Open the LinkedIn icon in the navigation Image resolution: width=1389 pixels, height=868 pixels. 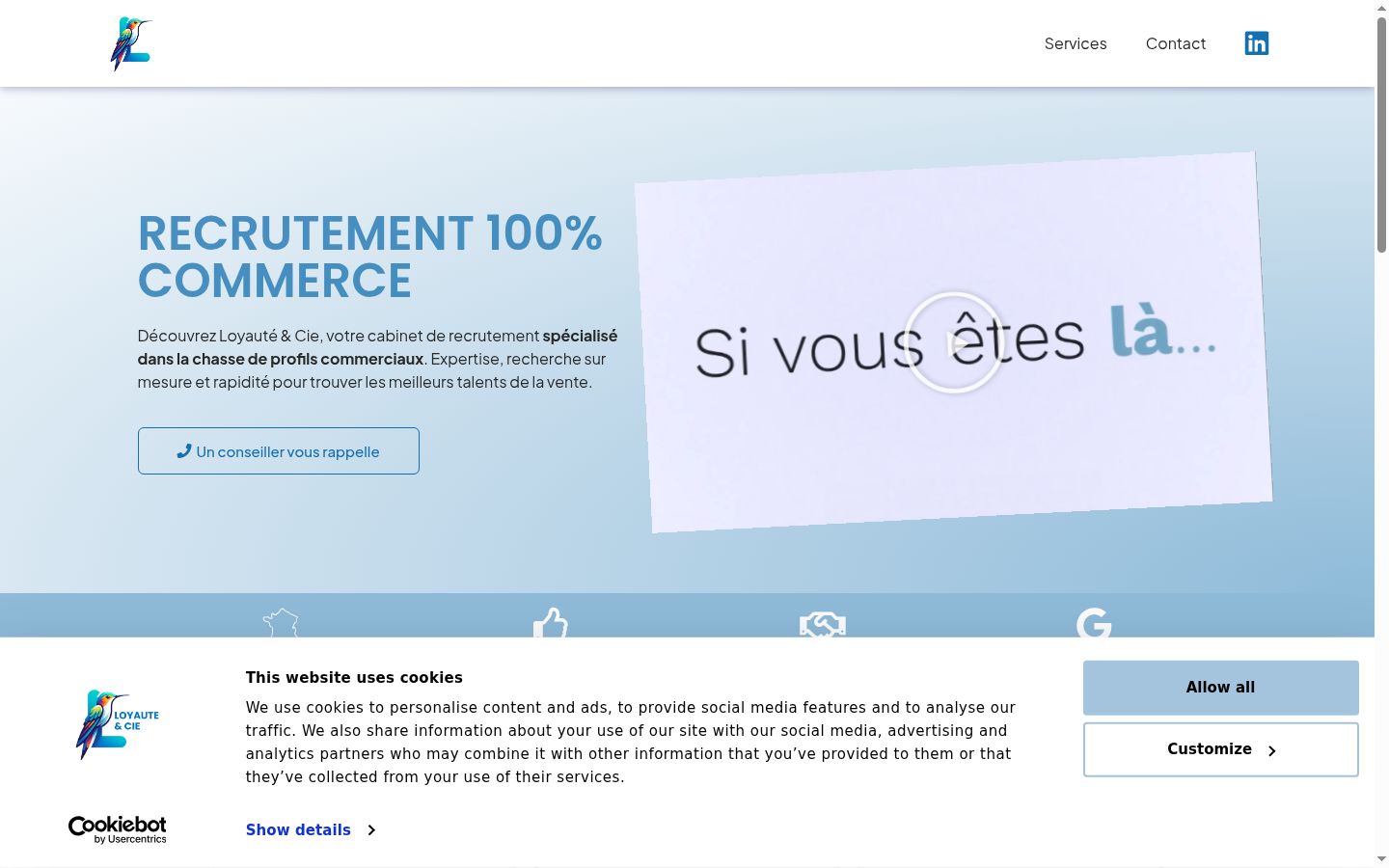coord(1256,43)
